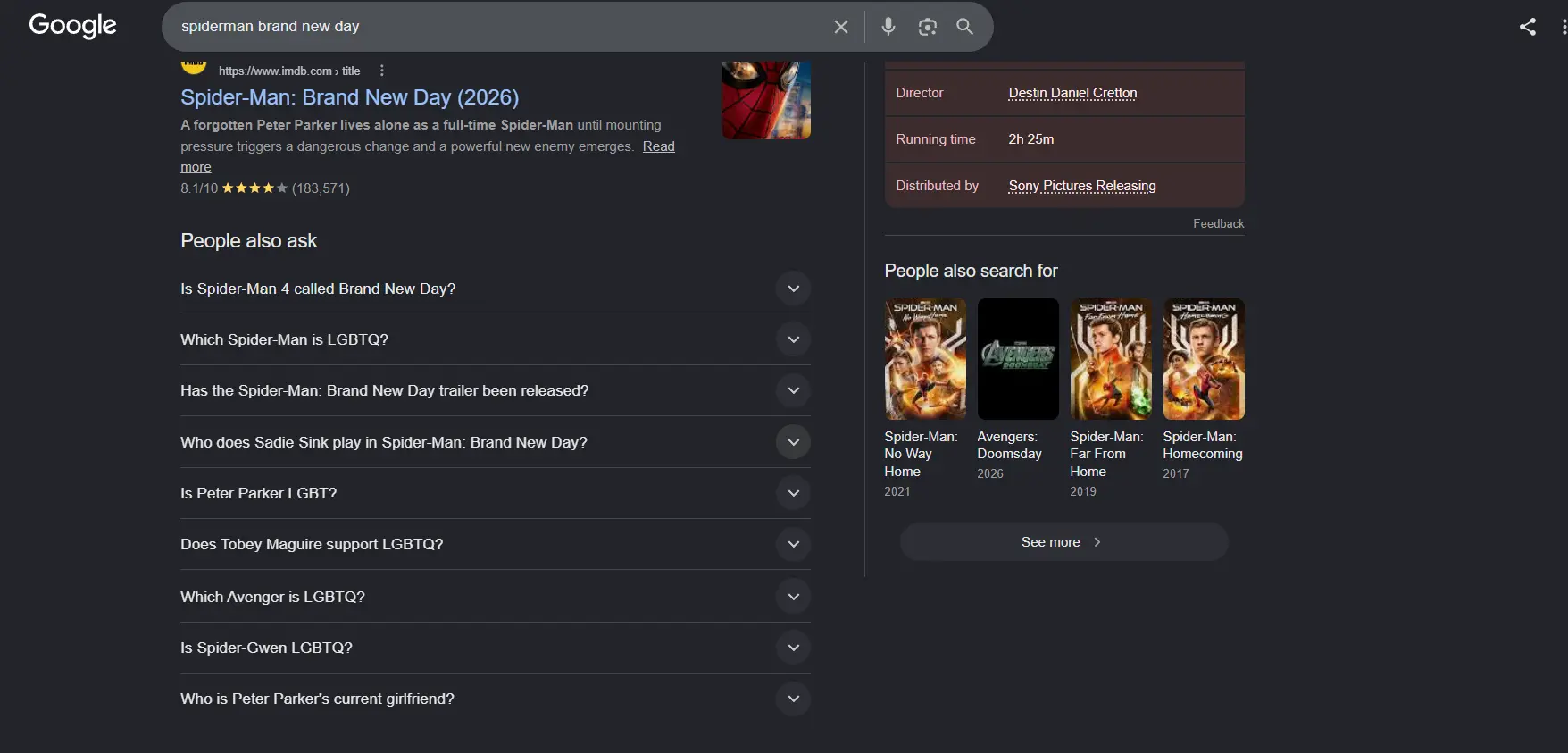Click the "Running time" label

click(x=935, y=139)
